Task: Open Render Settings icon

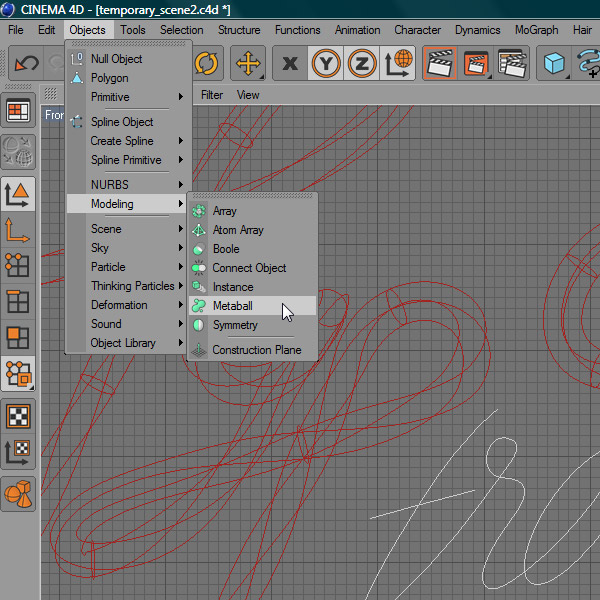Action: [x=512, y=63]
